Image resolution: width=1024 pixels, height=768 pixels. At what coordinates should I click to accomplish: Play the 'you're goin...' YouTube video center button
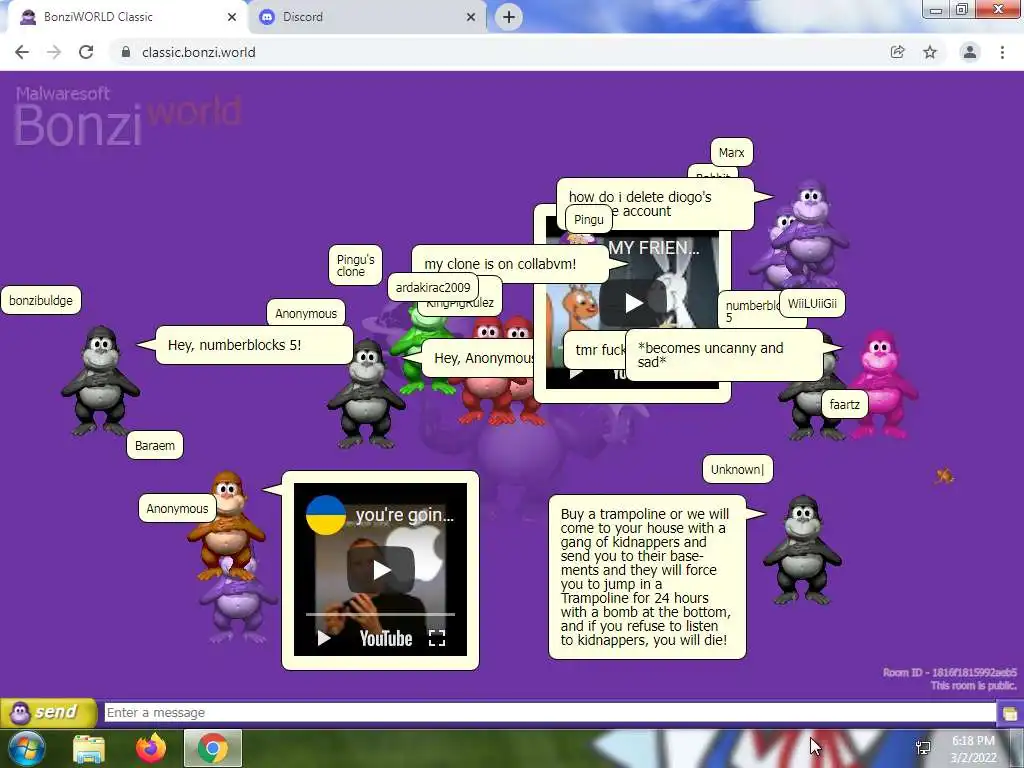pos(381,569)
